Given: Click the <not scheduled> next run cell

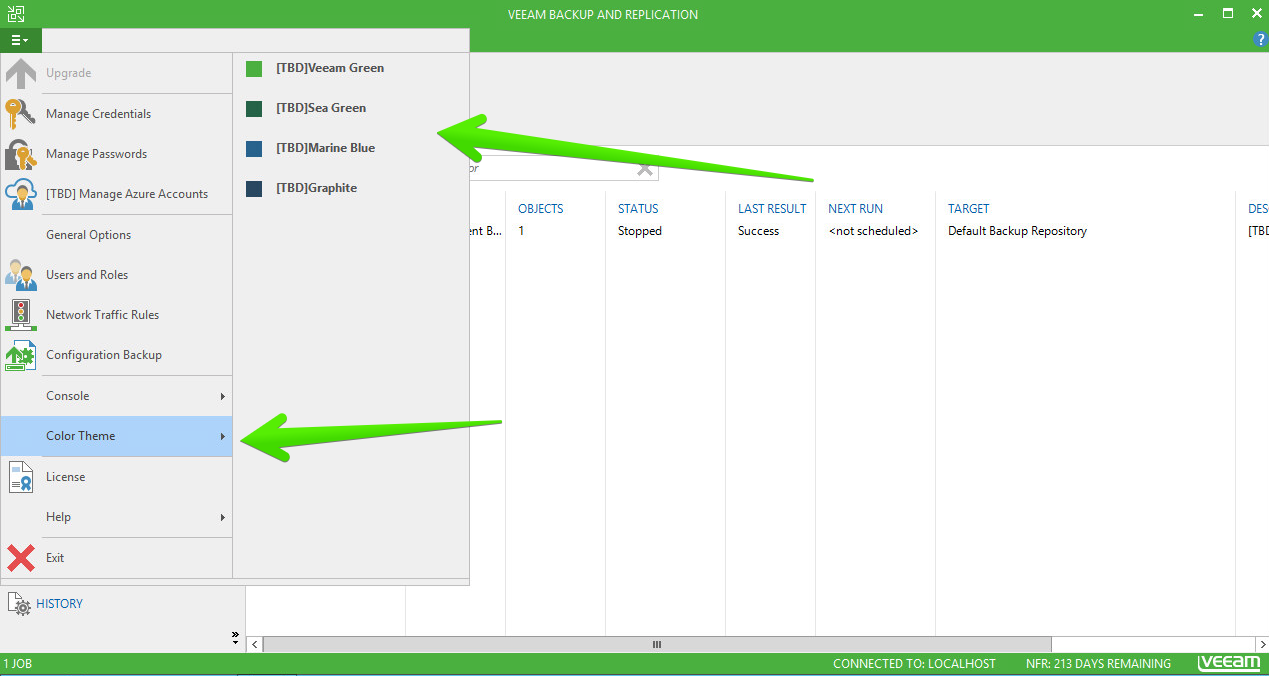Looking at the screenshot, I should coord(873,231).
